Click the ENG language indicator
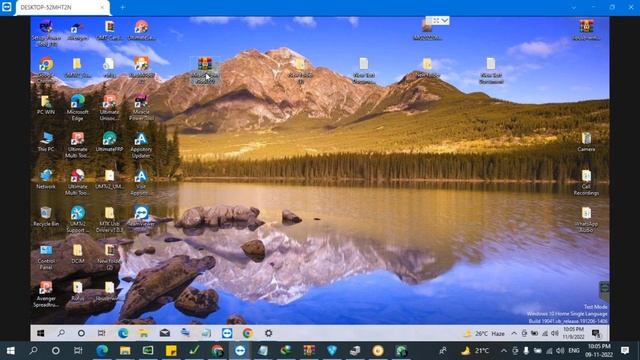 coord(574,351)
